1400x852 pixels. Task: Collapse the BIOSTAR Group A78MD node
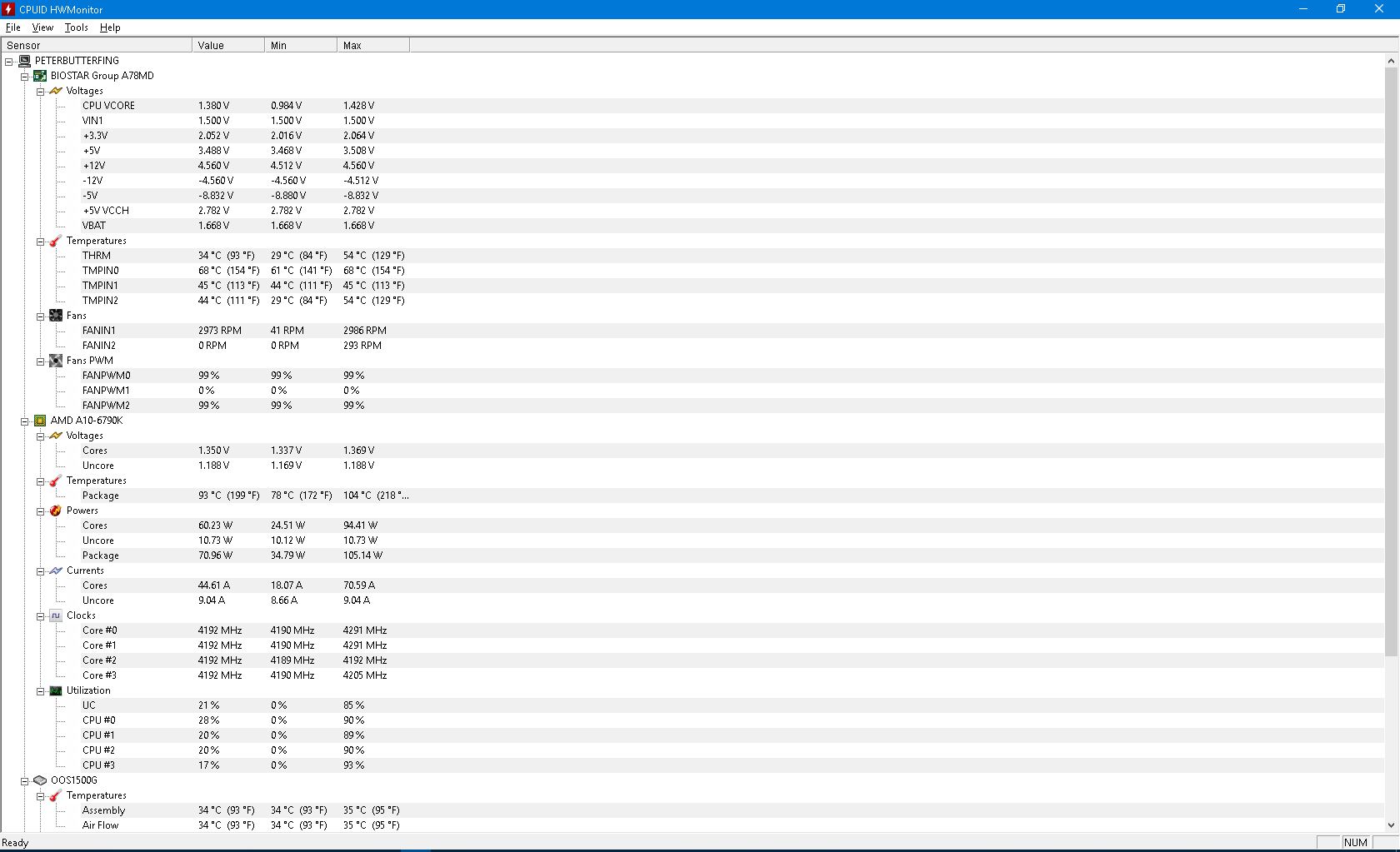tap(25, 77)
